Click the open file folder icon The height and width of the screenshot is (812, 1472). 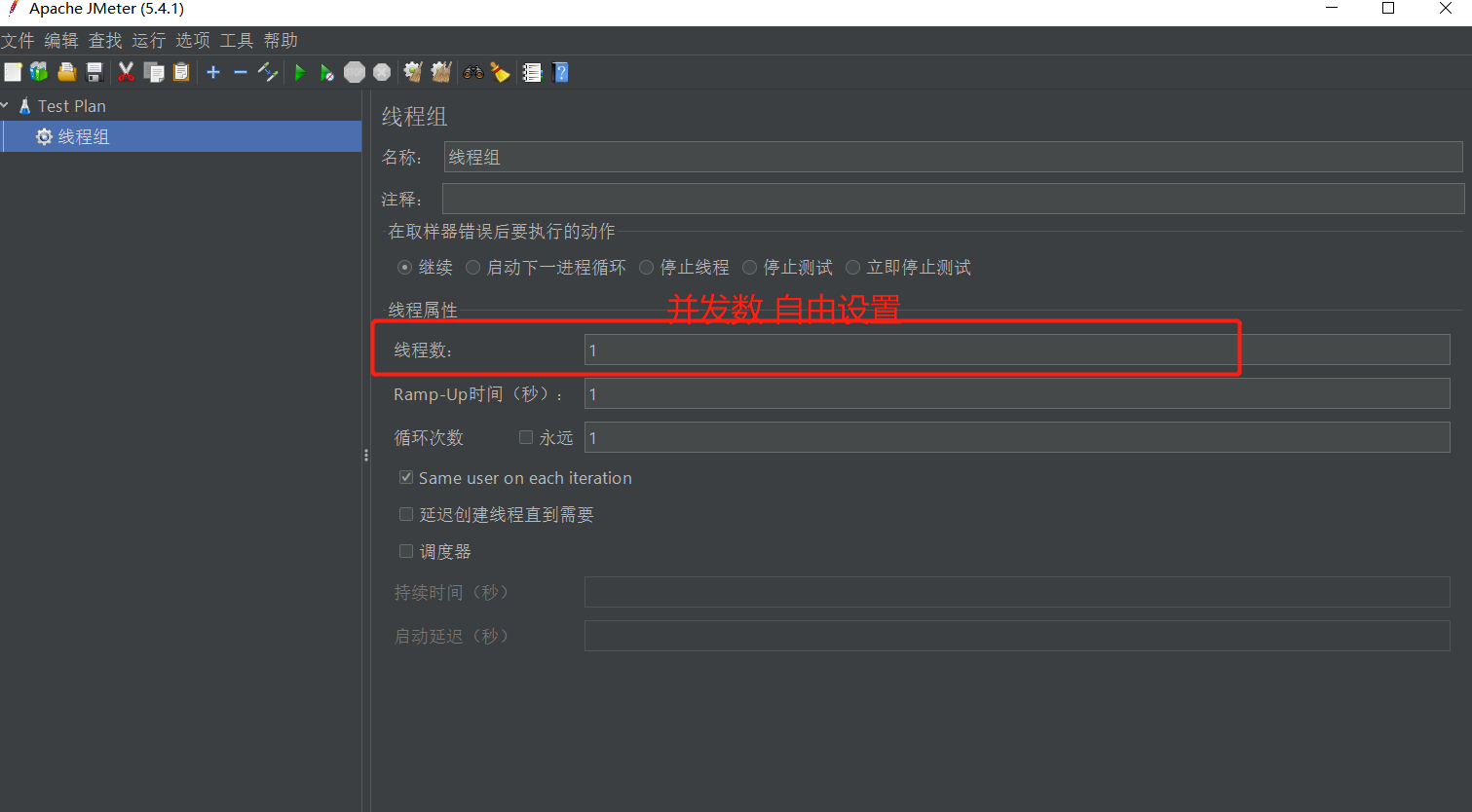click(x=66, y=72)
